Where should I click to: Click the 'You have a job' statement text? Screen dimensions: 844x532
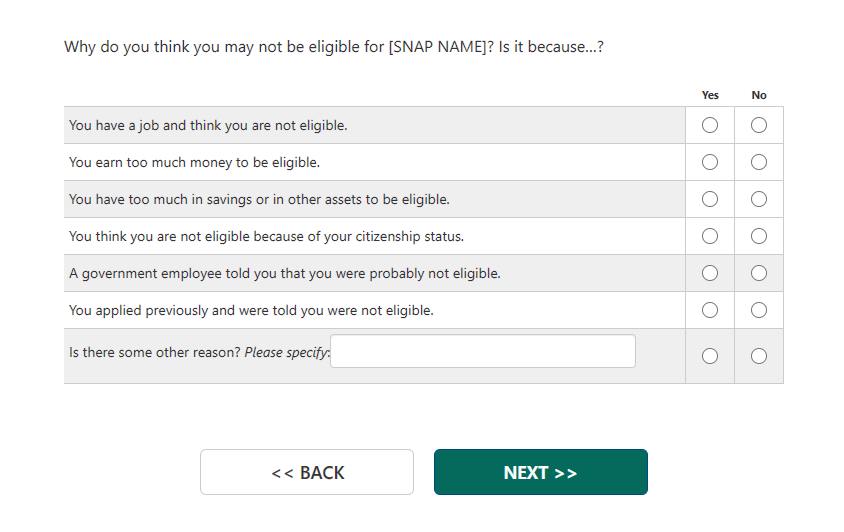pos(208,126)
